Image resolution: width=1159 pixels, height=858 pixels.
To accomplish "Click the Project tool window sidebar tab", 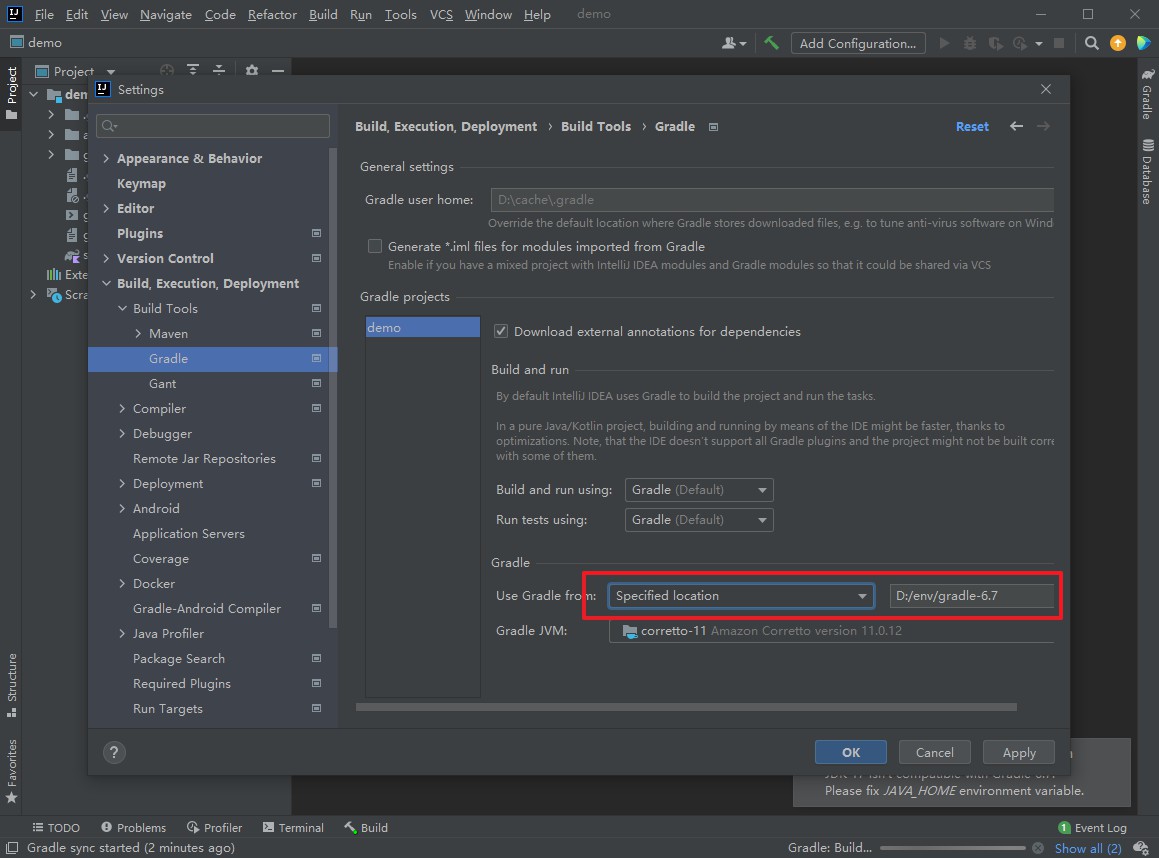I will 11,92.
